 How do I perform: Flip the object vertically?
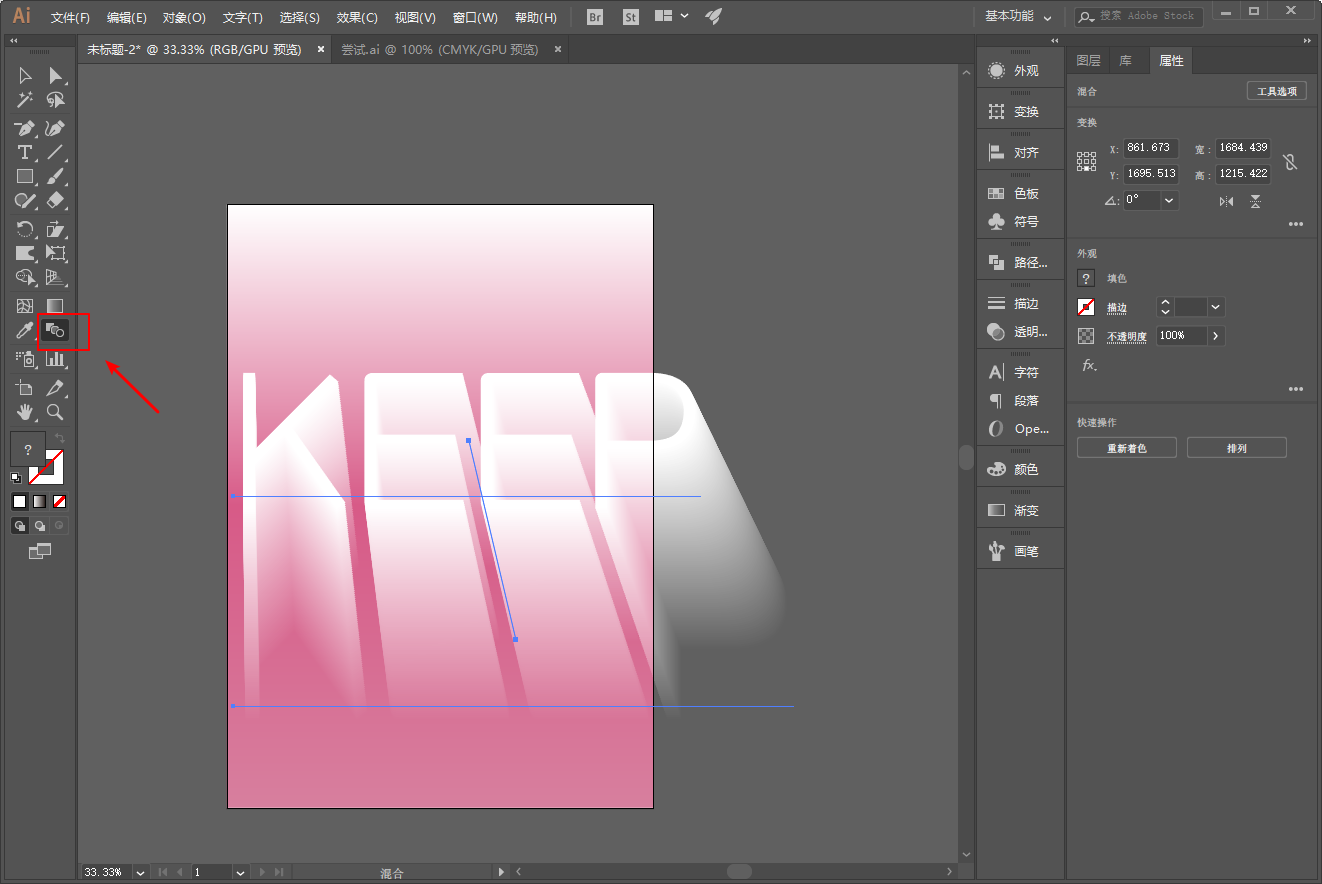[1255, 201]
